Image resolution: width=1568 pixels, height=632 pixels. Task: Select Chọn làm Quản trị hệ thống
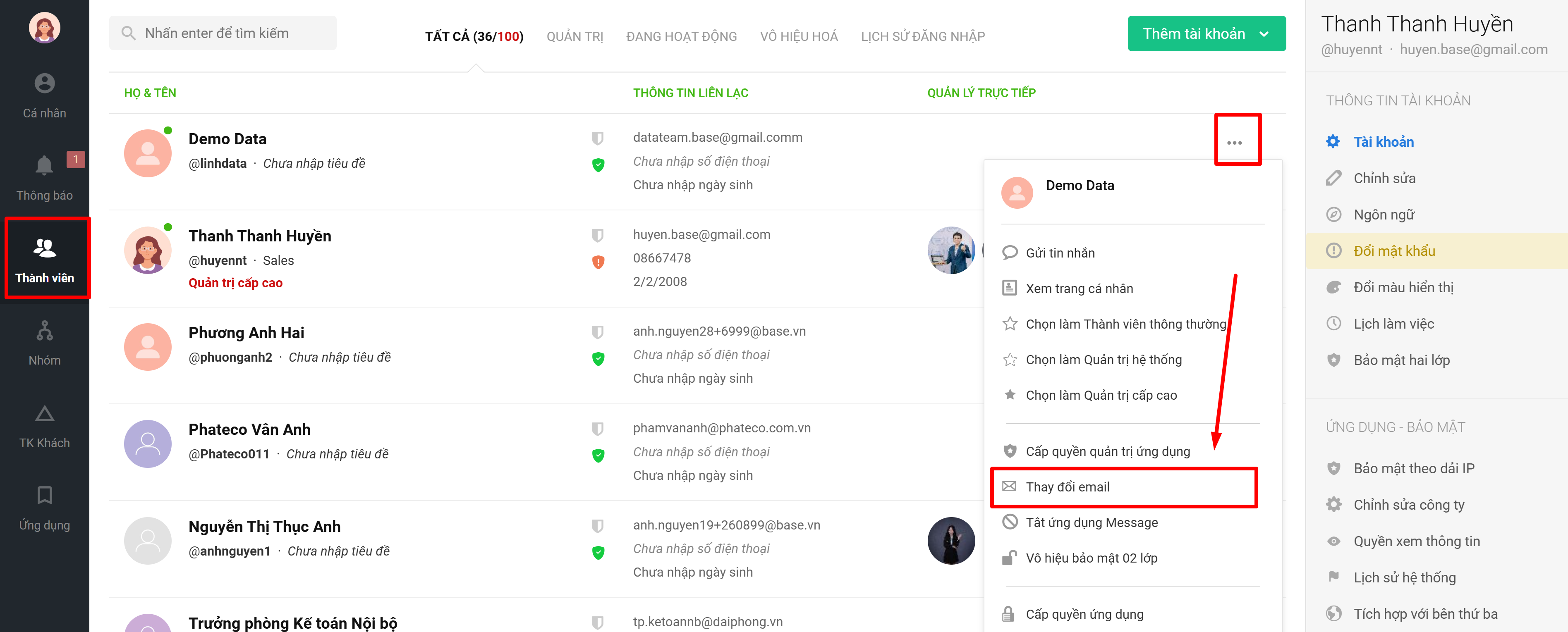point(1103,360)
